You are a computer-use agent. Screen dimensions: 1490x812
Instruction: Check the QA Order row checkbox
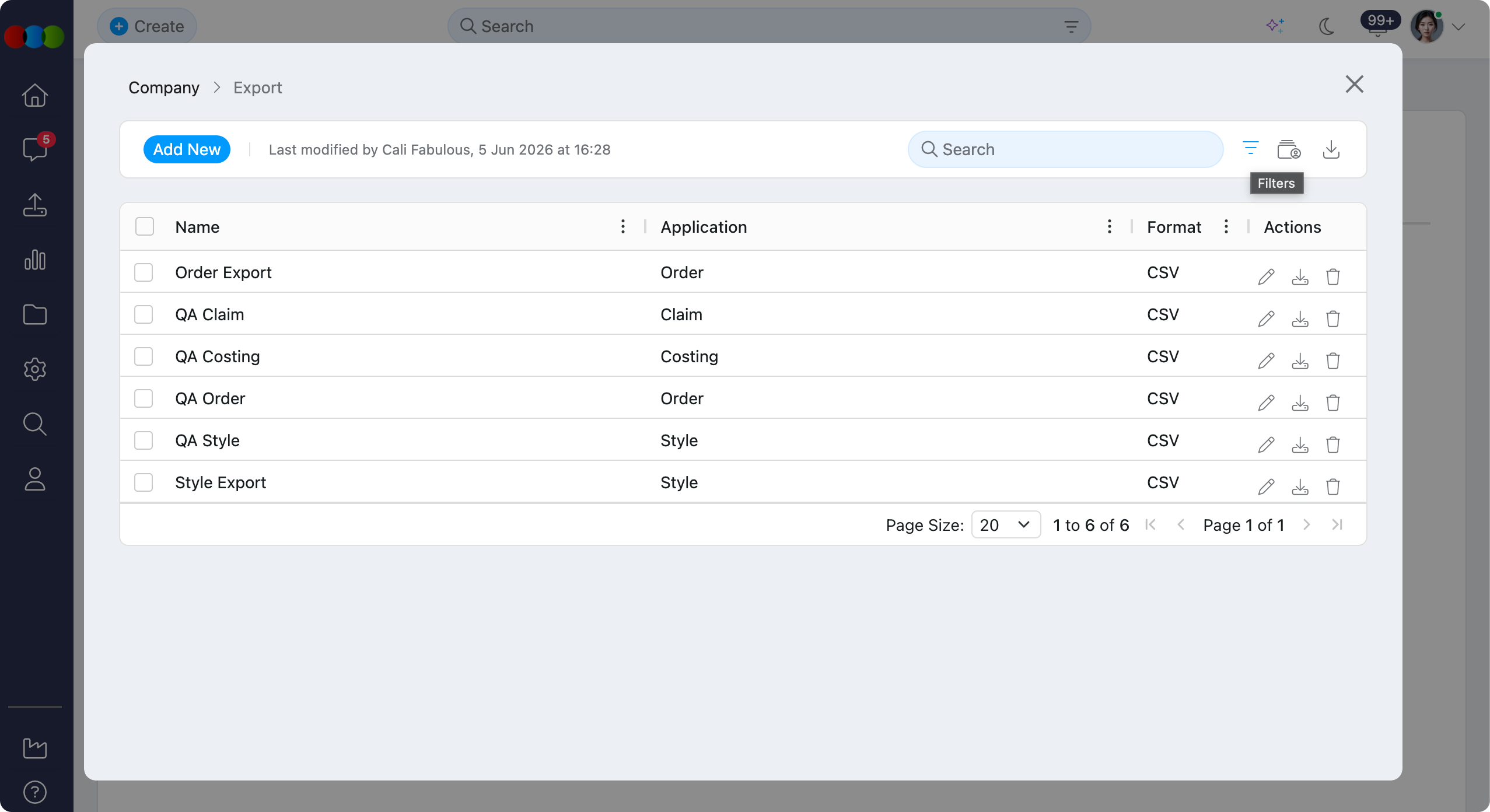(x=144, y=398)
